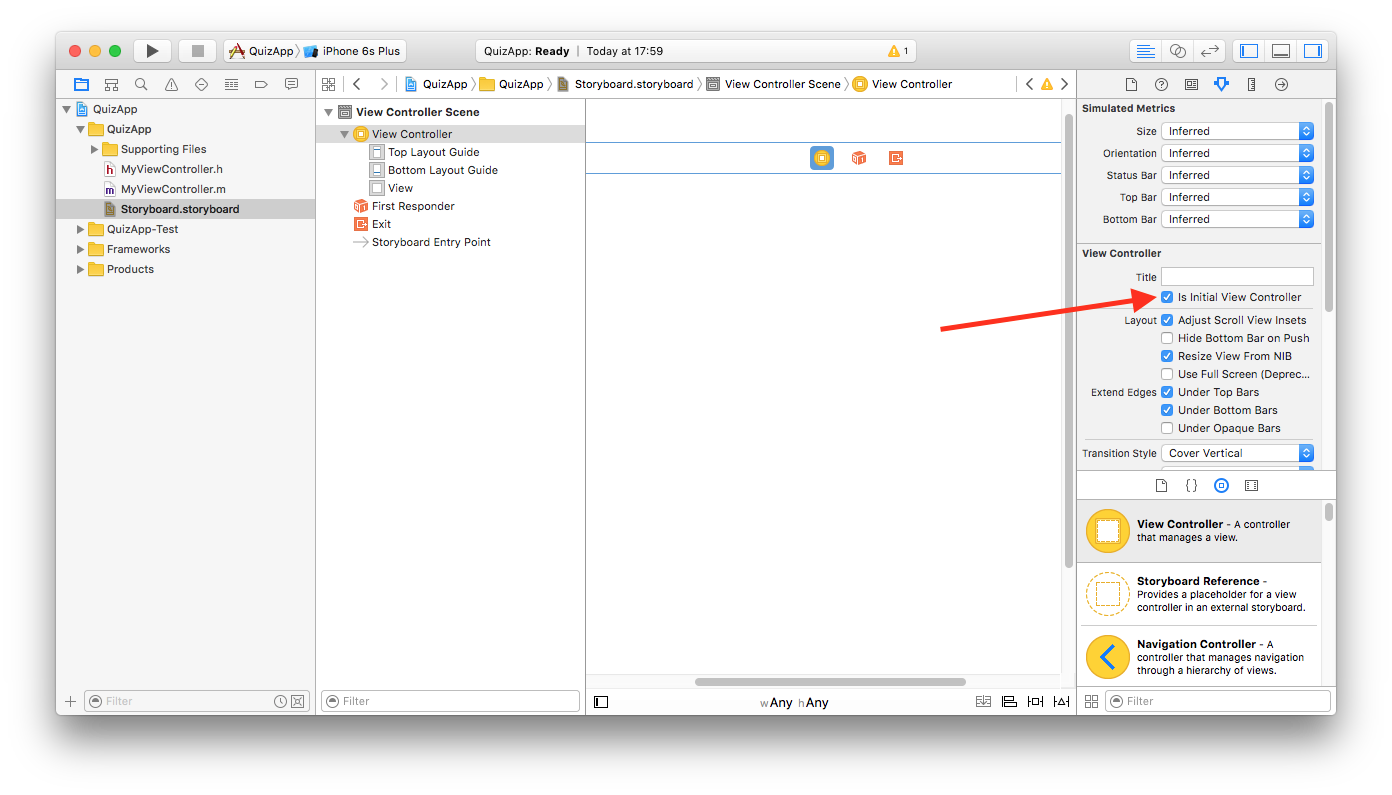Open the Size simulated metrics dropdown

point(1237,131)
